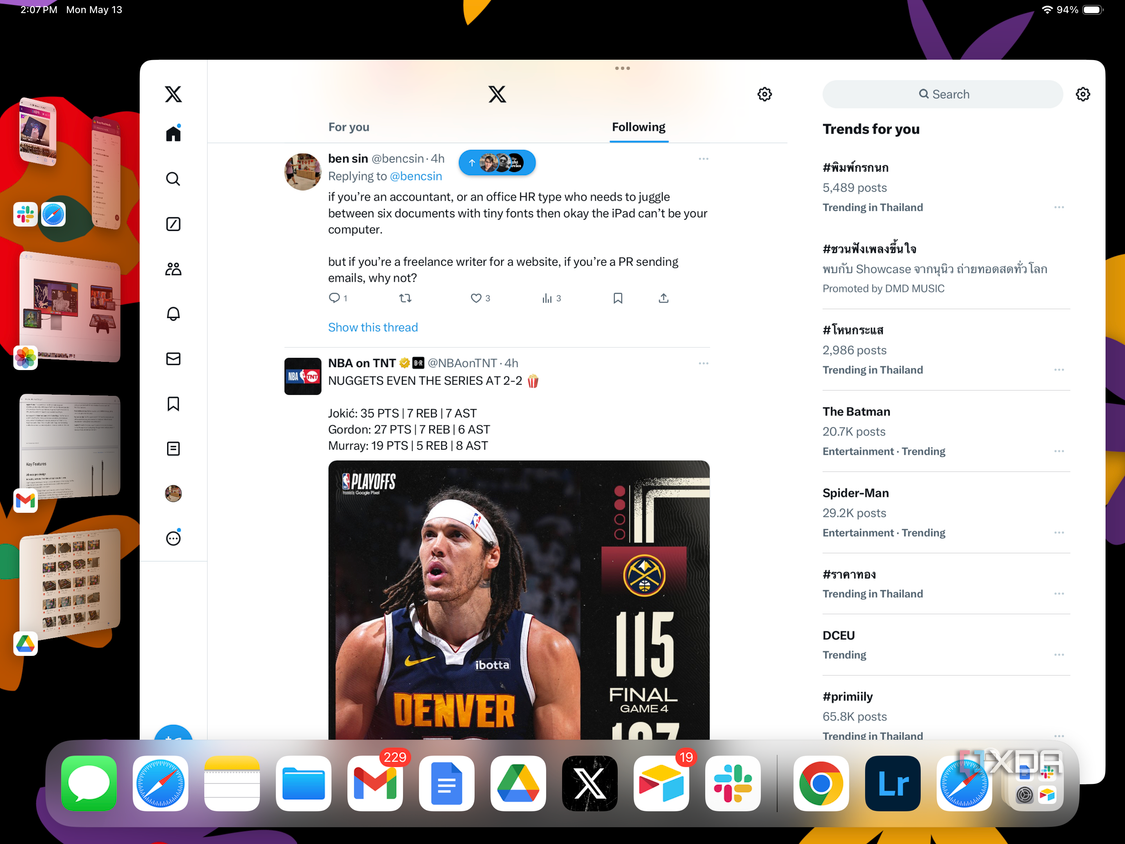Image resolution: width=1125 pixels, height=844 pixels.
Task: Switch to Slack and Safari stage group
Action: pos(70,164)
